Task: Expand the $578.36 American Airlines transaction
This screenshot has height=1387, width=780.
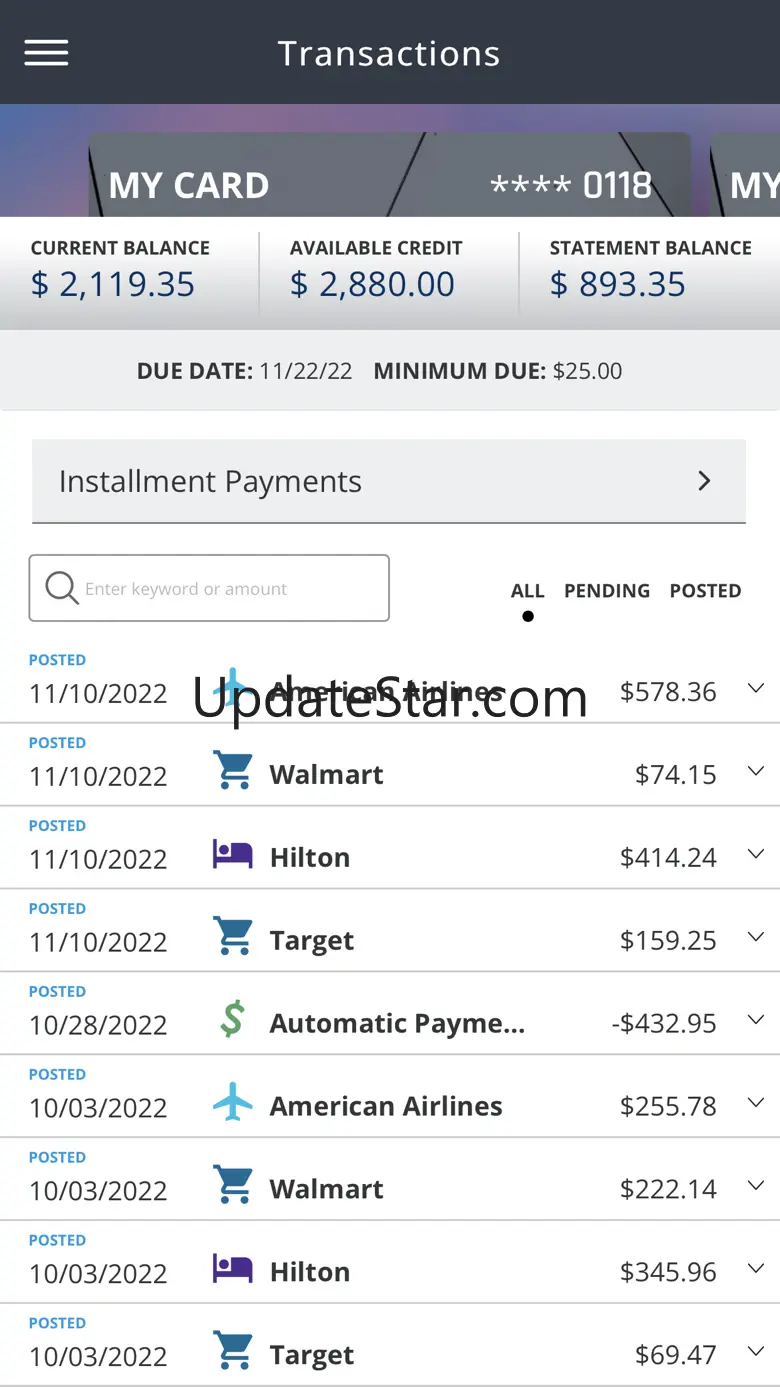Action: pyautogui.click(x=756, y=688)
